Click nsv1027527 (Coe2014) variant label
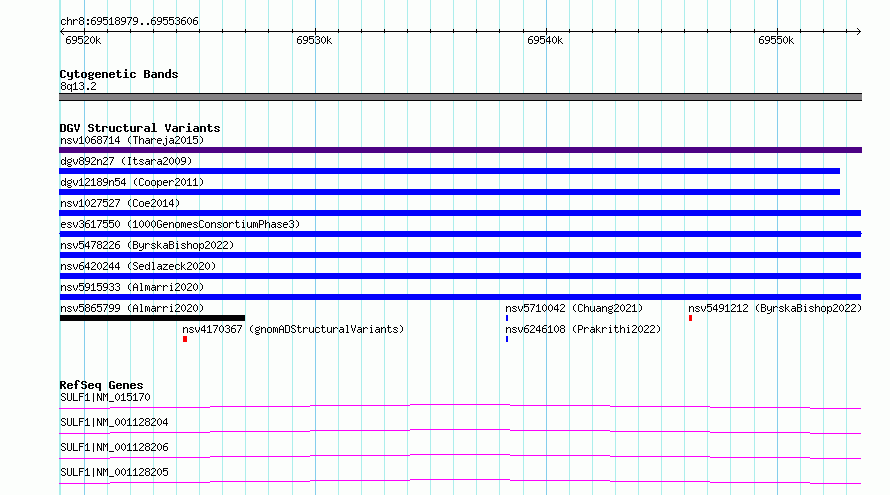This screenshot has width=890, height=495. pos(120,203)
